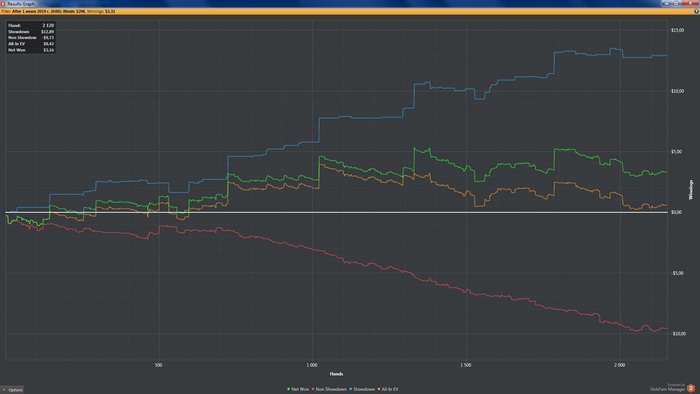The width and height of the screenshot is (700, 394).
Task: Click the $15,00 axis label
Action: click(x=677, y=30)
